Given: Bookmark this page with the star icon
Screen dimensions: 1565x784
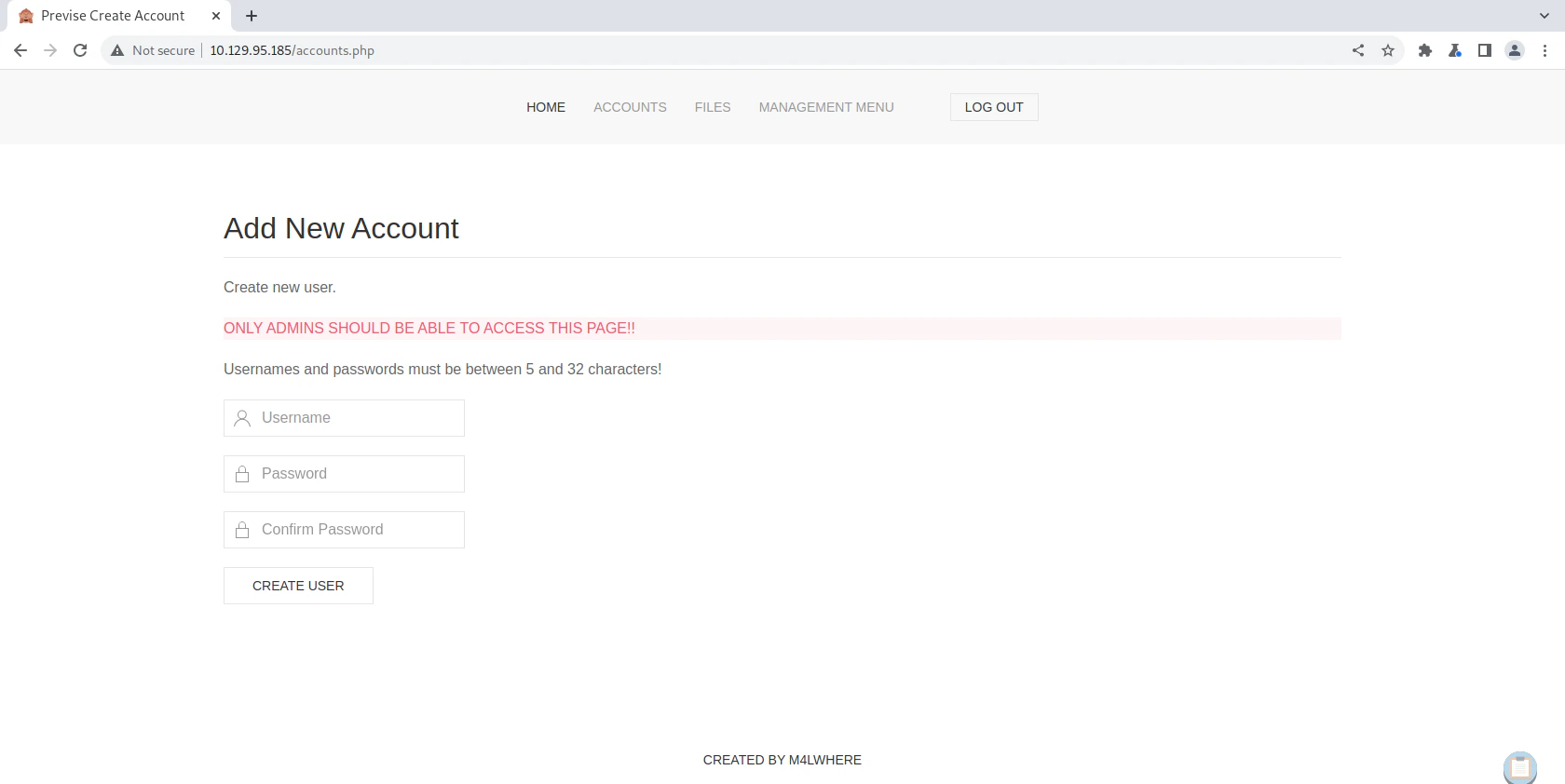Looking at the screenshot, I should [x=1388, y=50].
